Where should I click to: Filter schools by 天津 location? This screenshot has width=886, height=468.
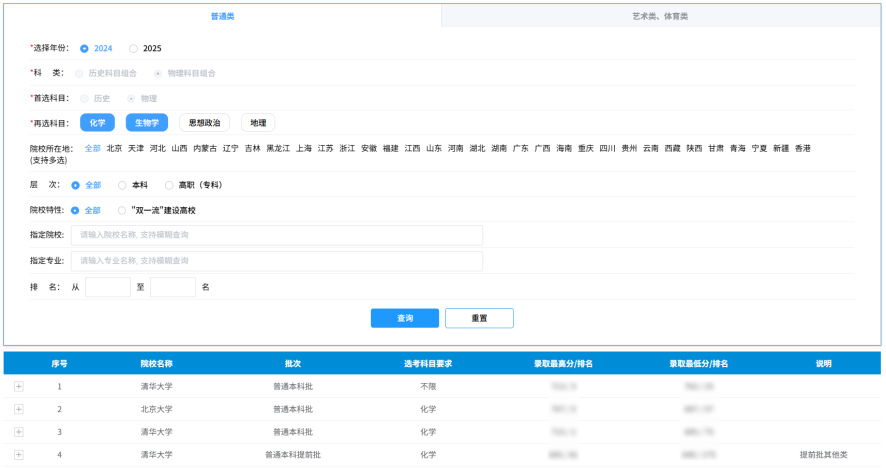tap(136, 148)
